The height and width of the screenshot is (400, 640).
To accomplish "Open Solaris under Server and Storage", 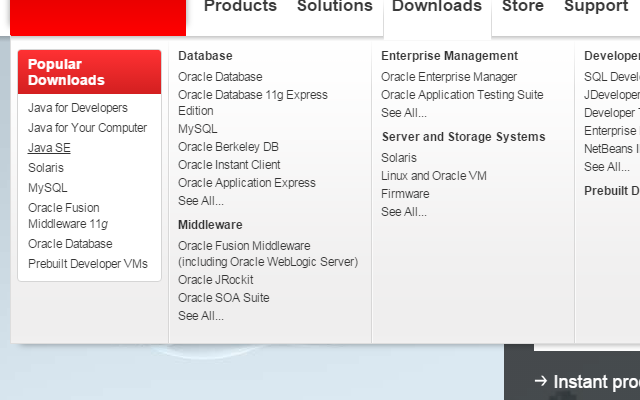I will (399, 158).
